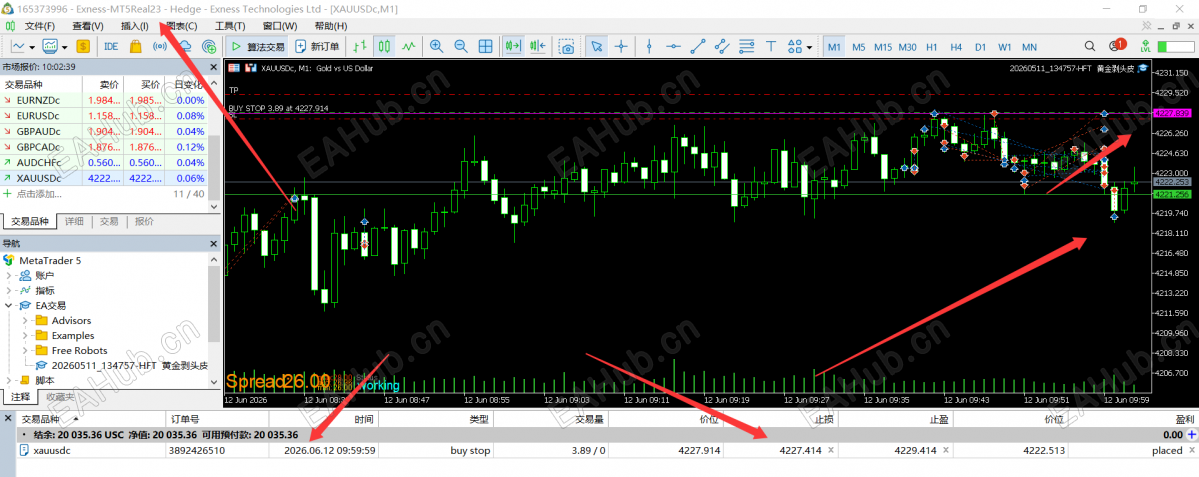The width and height of the screenshot is (1199, 477).
Task: Expand the Free Robots folder
Action: 25,350
